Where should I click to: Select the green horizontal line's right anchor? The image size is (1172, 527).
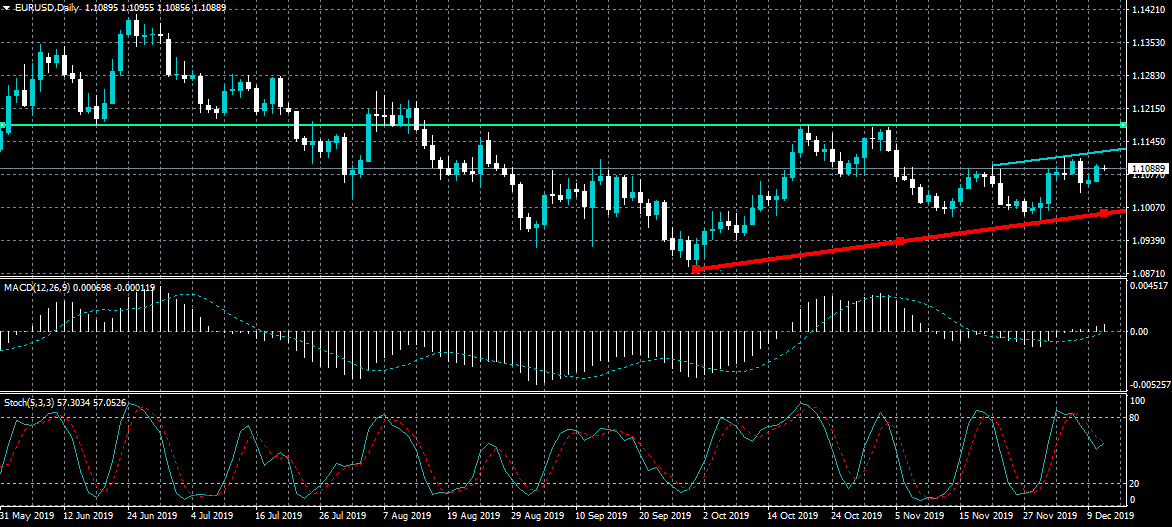click(1123, 125)
